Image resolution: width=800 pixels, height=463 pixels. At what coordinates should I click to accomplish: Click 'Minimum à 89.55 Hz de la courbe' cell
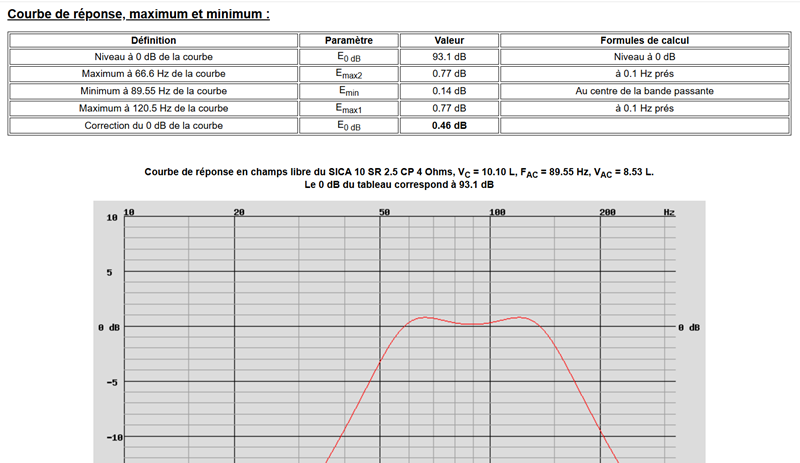coord(154,91)
